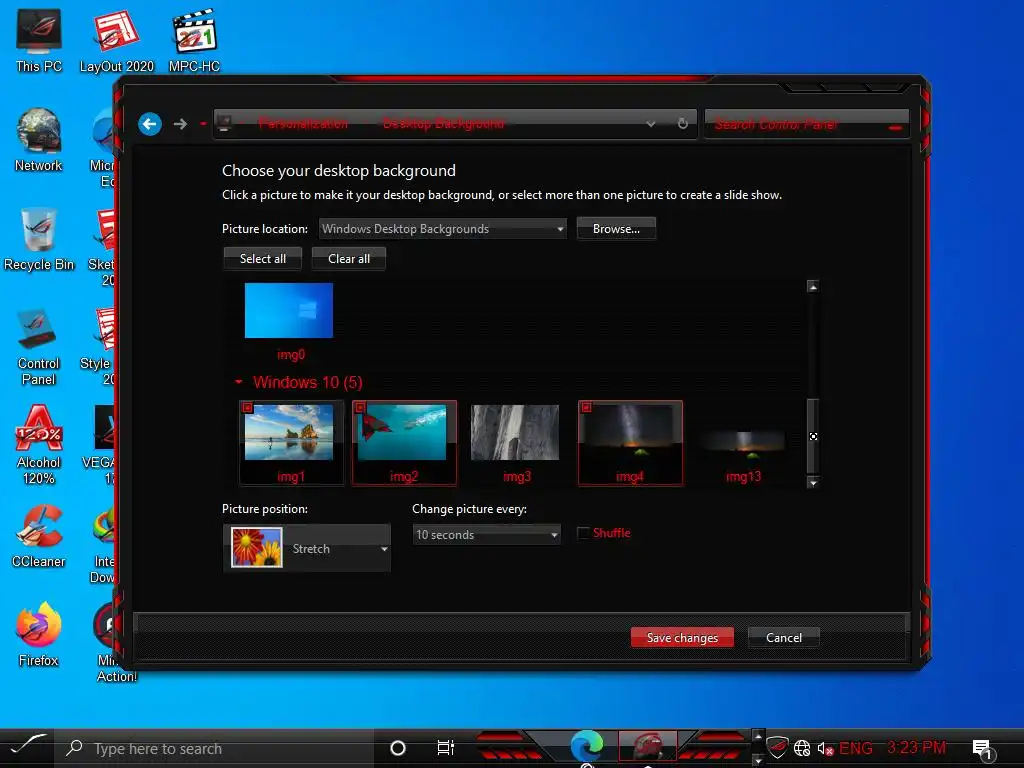The height and width of the screenshot is (768, 1024).
Task: Collapse the Windows 10 (5) group
Action: [239, 382]
